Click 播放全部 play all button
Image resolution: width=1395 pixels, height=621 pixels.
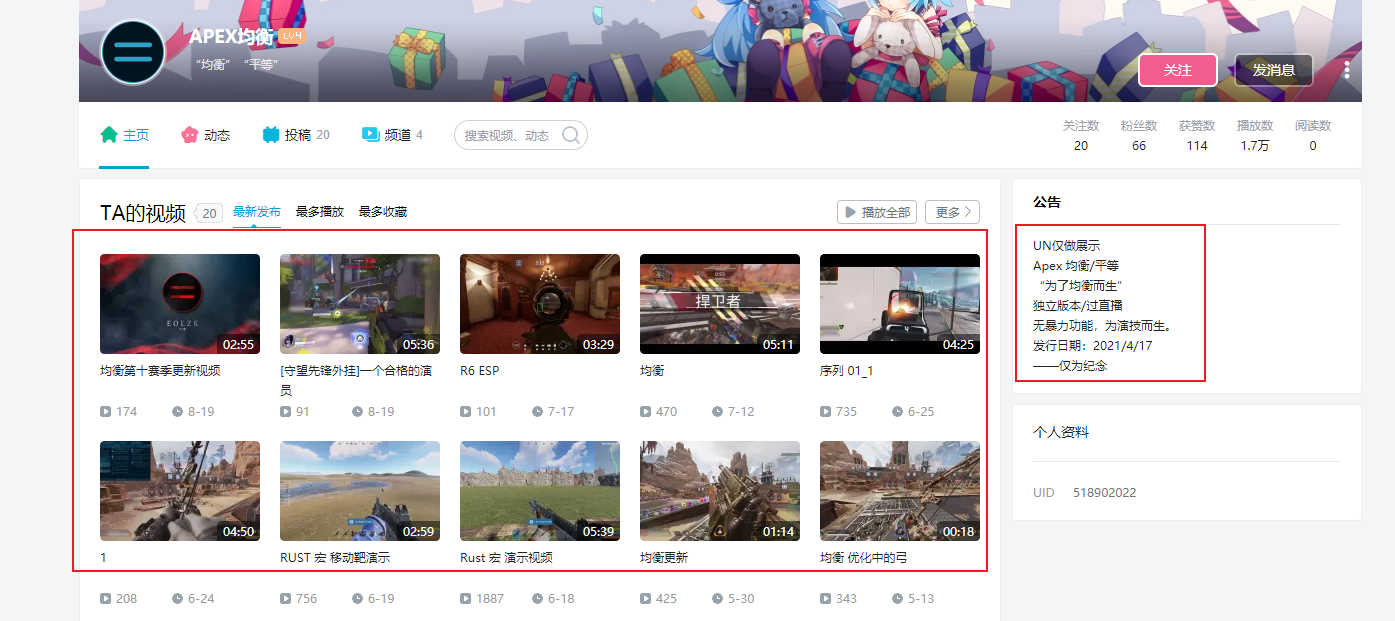877,212
